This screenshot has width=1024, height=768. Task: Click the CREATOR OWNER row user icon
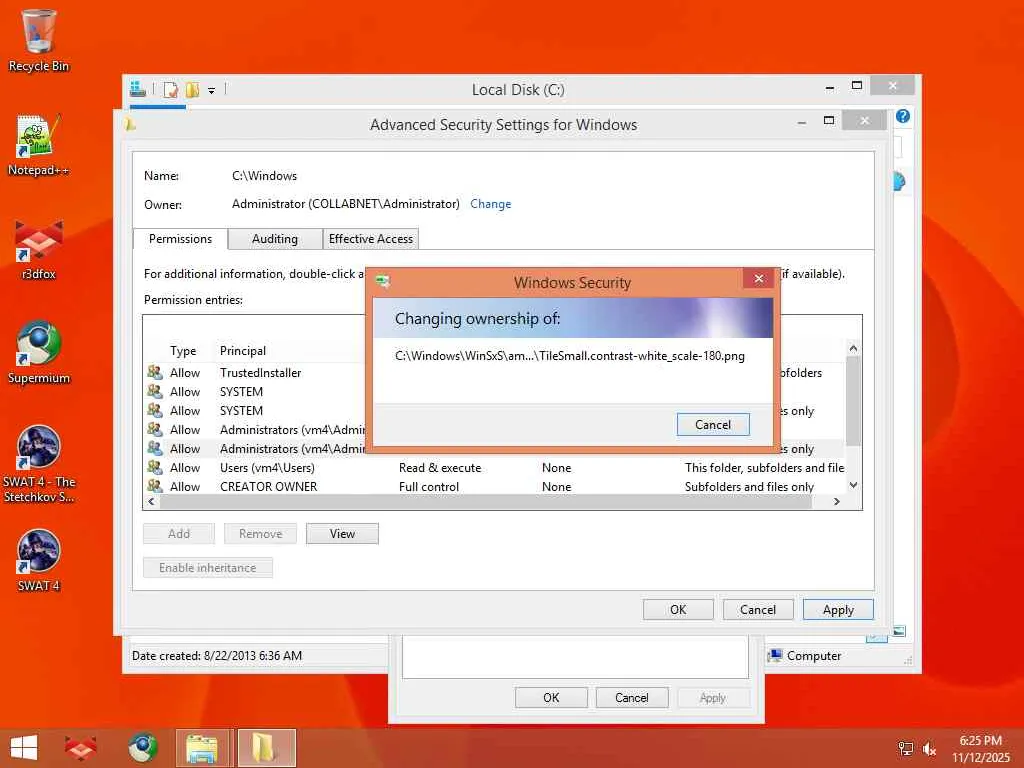tap(155, 487)
